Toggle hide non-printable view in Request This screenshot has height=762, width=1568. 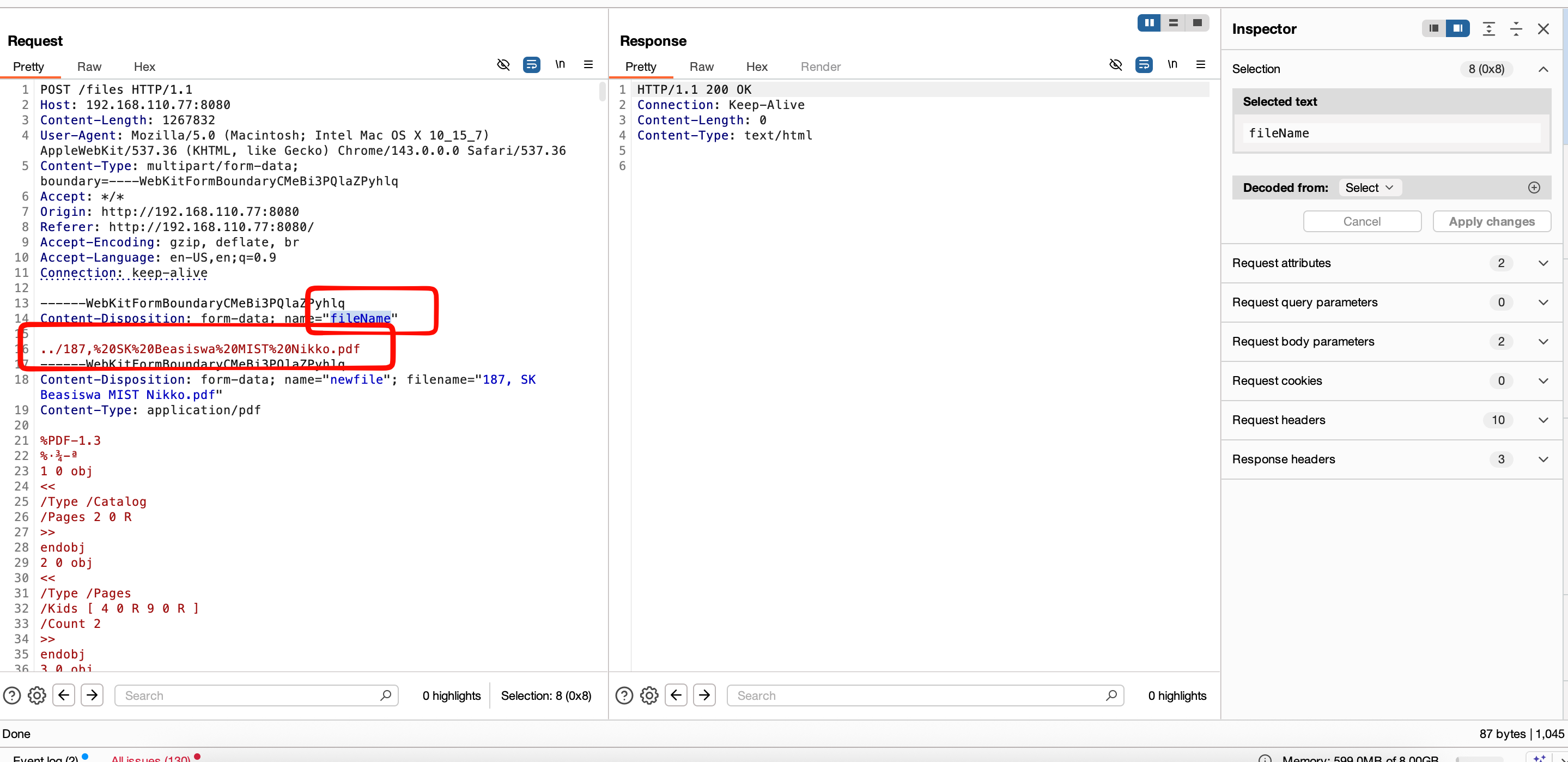[503, 64]
